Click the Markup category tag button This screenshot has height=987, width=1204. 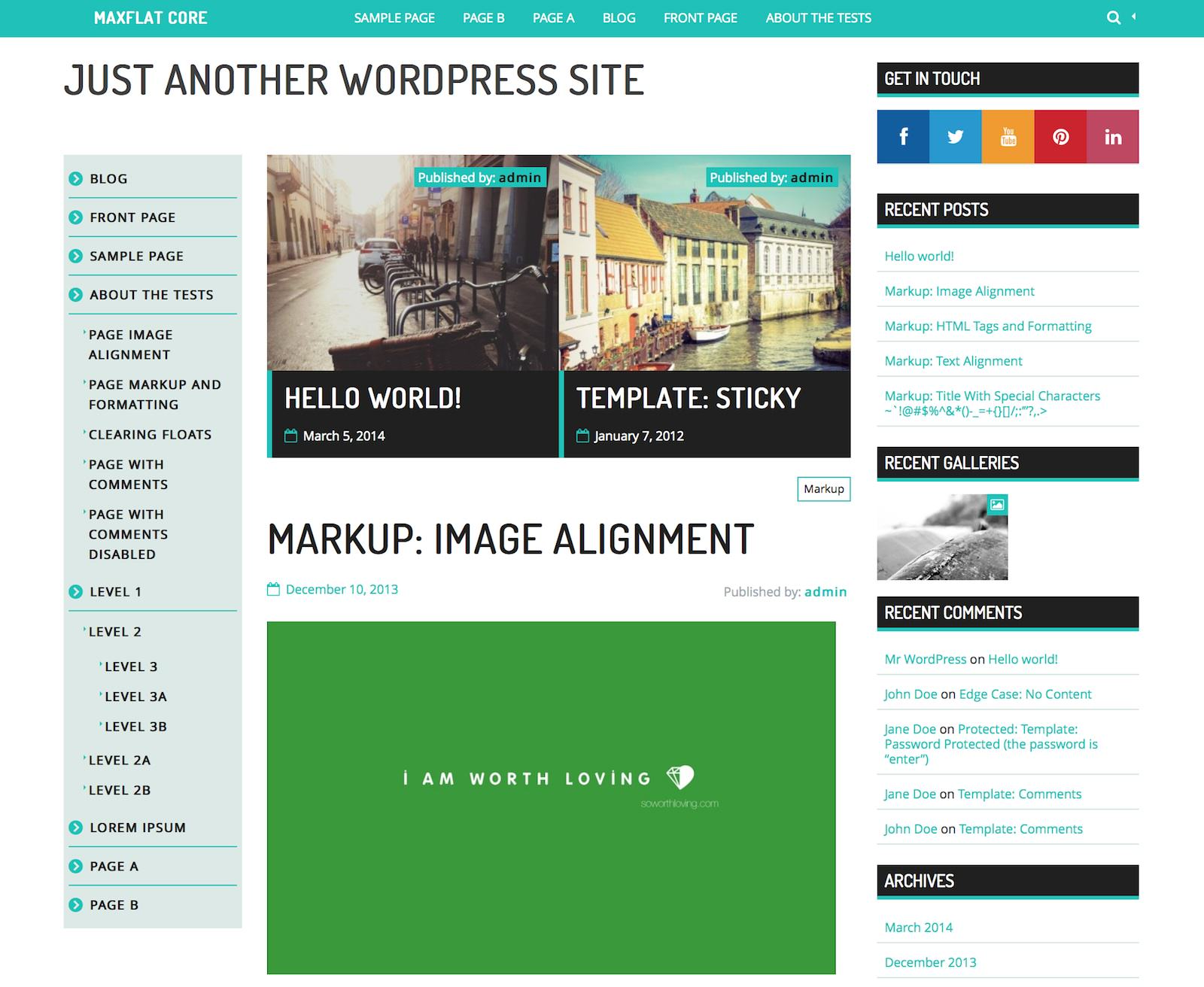(823, 489)
